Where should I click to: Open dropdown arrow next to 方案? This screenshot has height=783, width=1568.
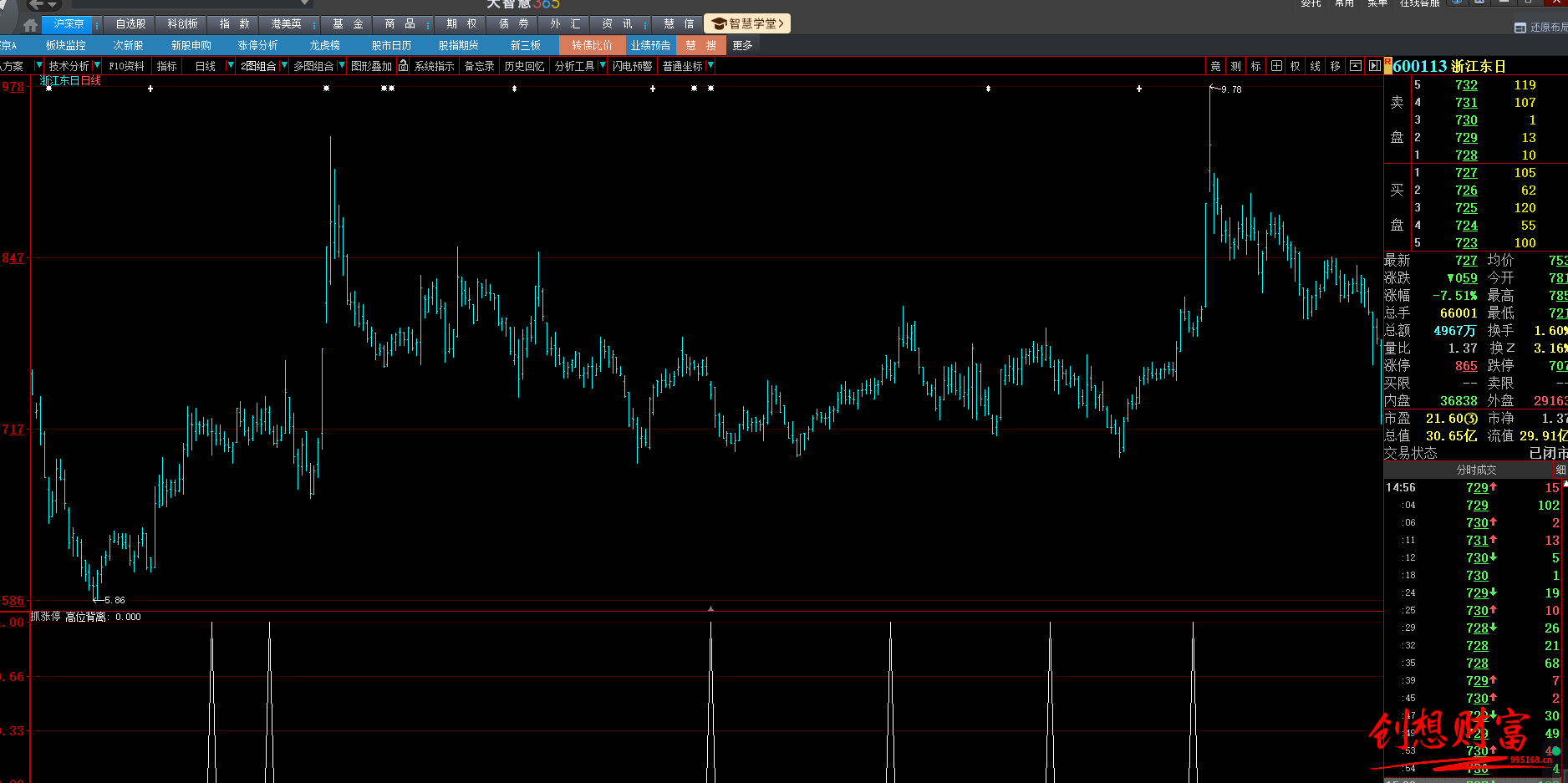coord(38,65)
